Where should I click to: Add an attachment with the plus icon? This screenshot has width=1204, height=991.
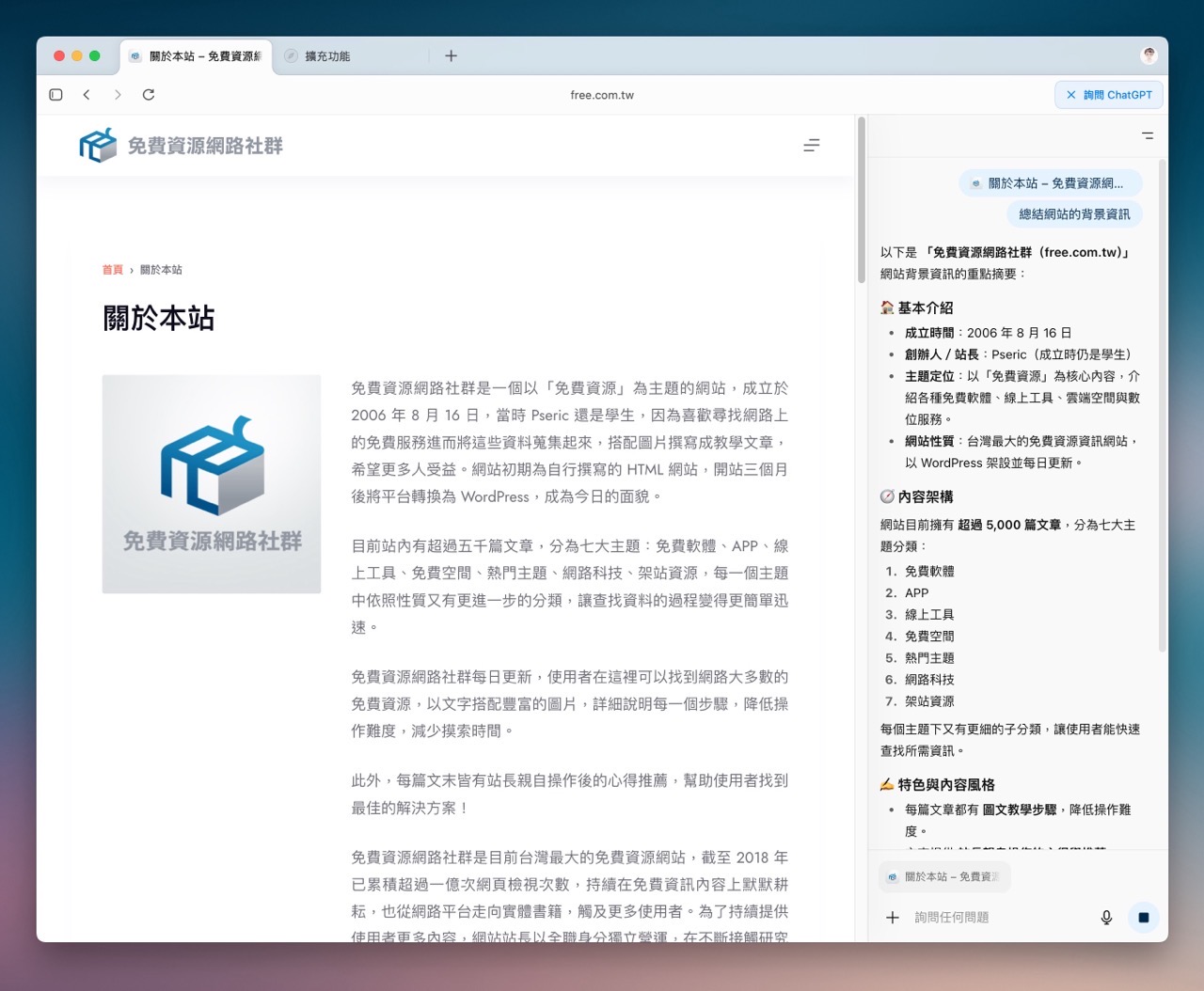893,918
